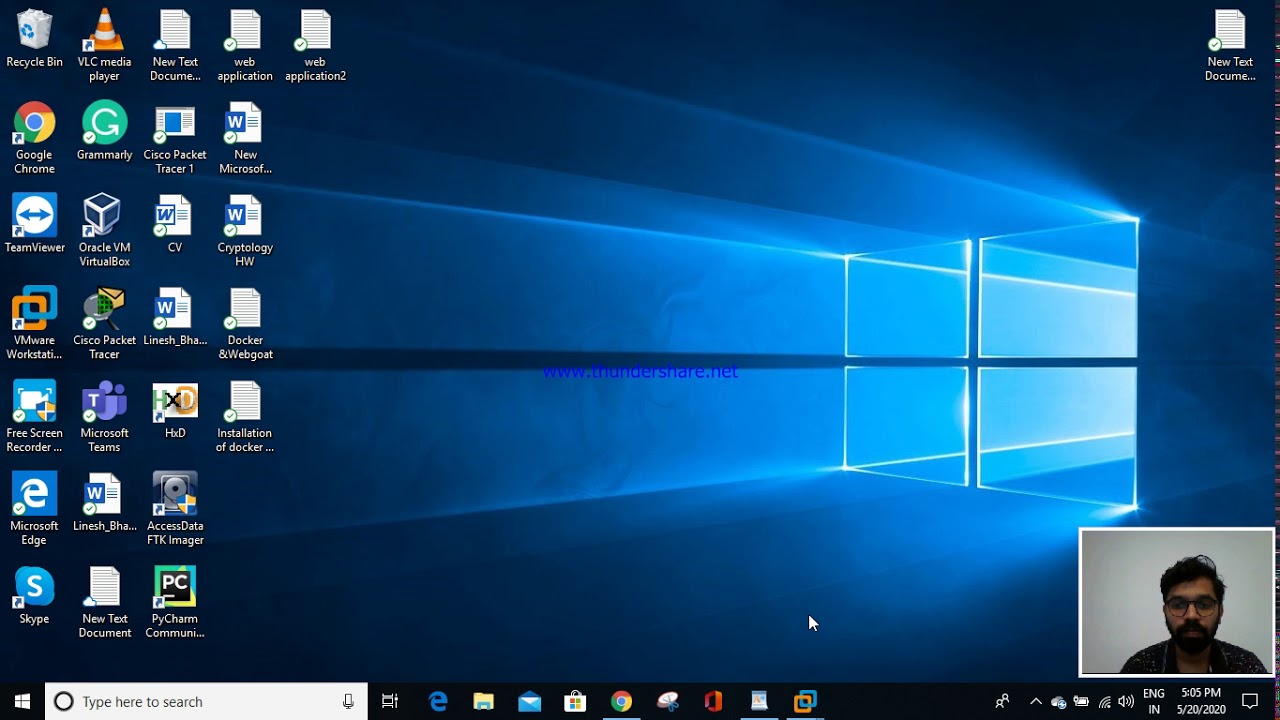Open the volume control in tray

[1127, 702]
